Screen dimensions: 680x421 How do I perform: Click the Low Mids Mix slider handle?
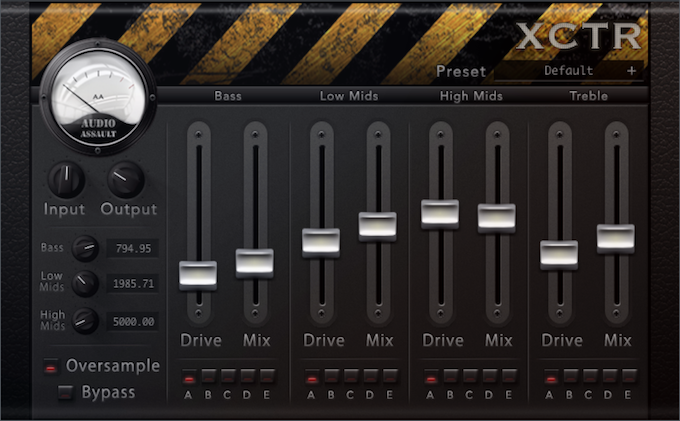378,226
